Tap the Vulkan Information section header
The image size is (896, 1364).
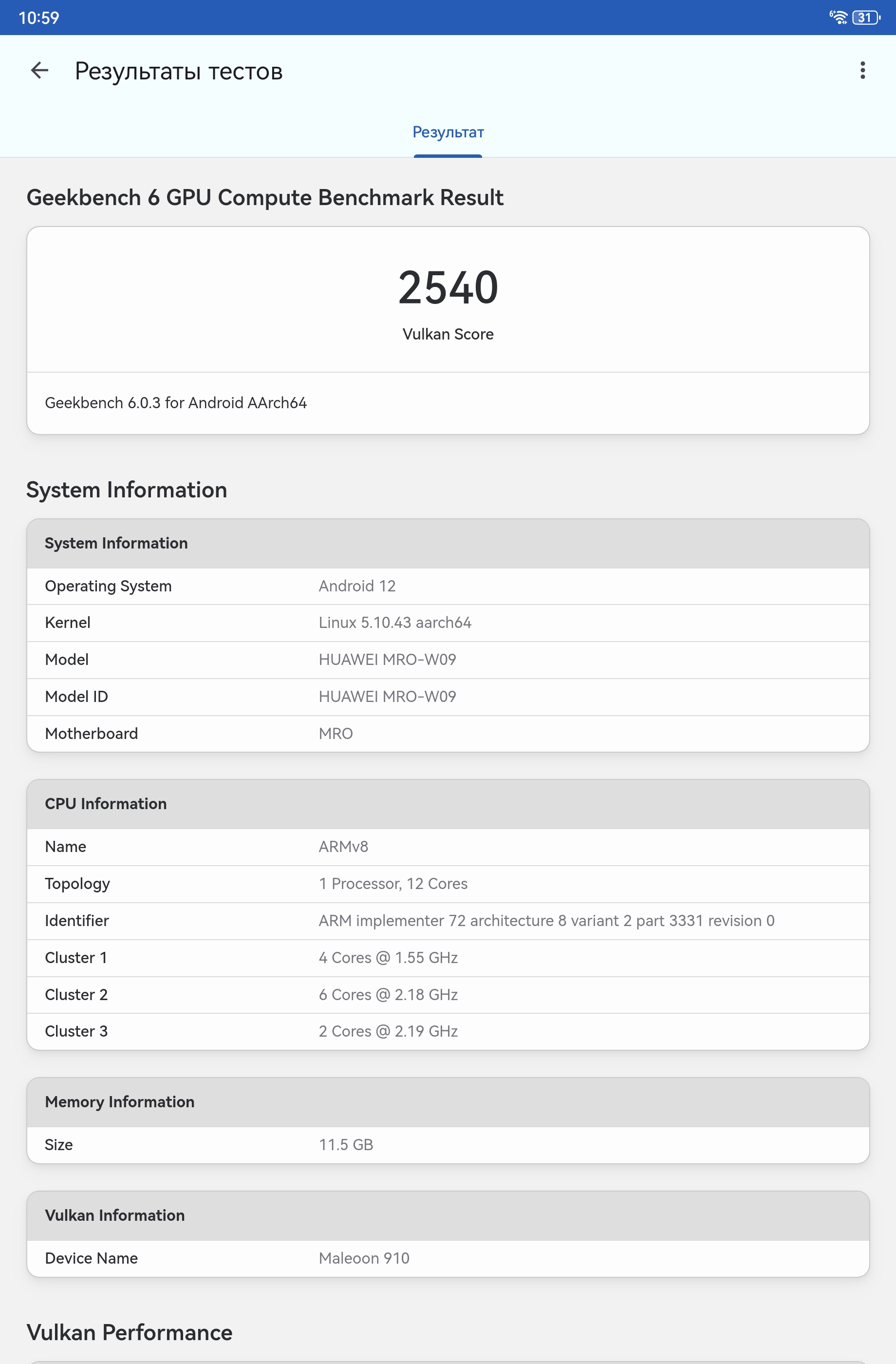point(448,1215)
